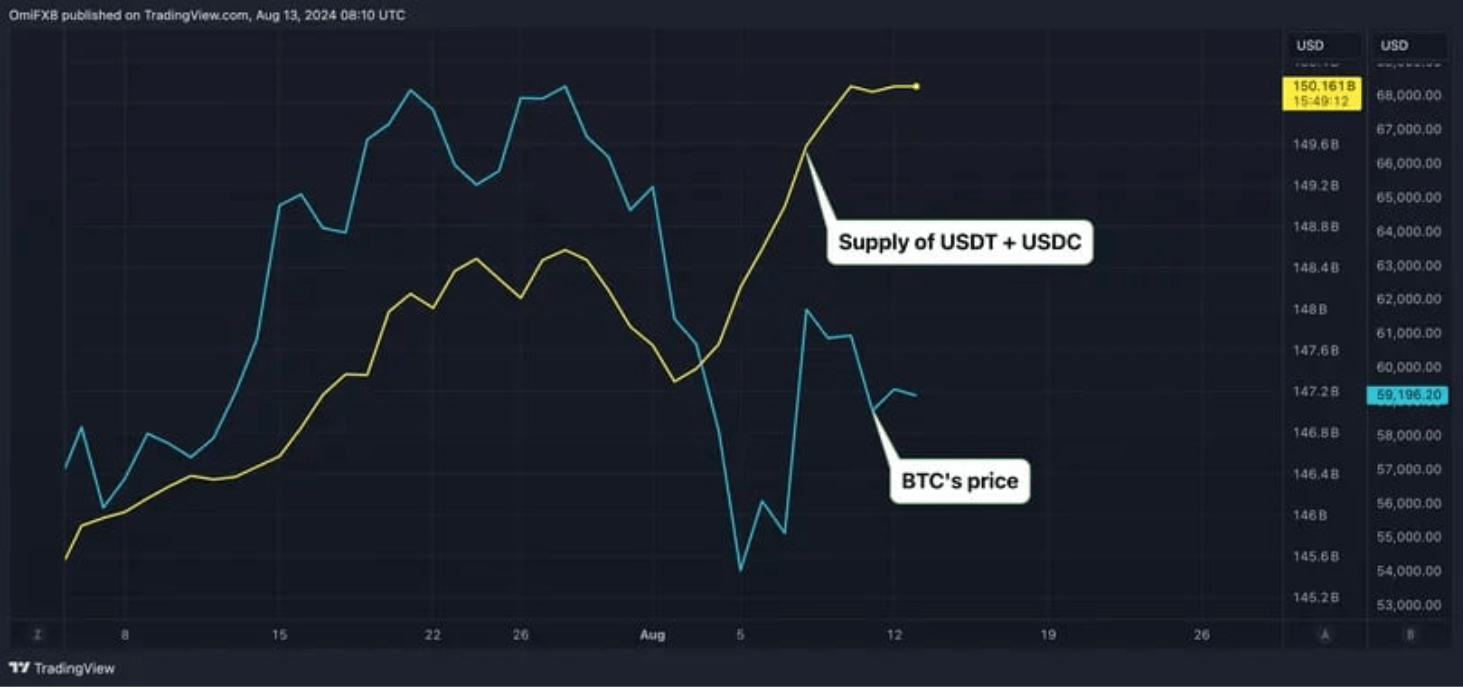Click the cyan 59,196.20 price label
Viewport: 1463px width, 688px height.
point(1405,396)
